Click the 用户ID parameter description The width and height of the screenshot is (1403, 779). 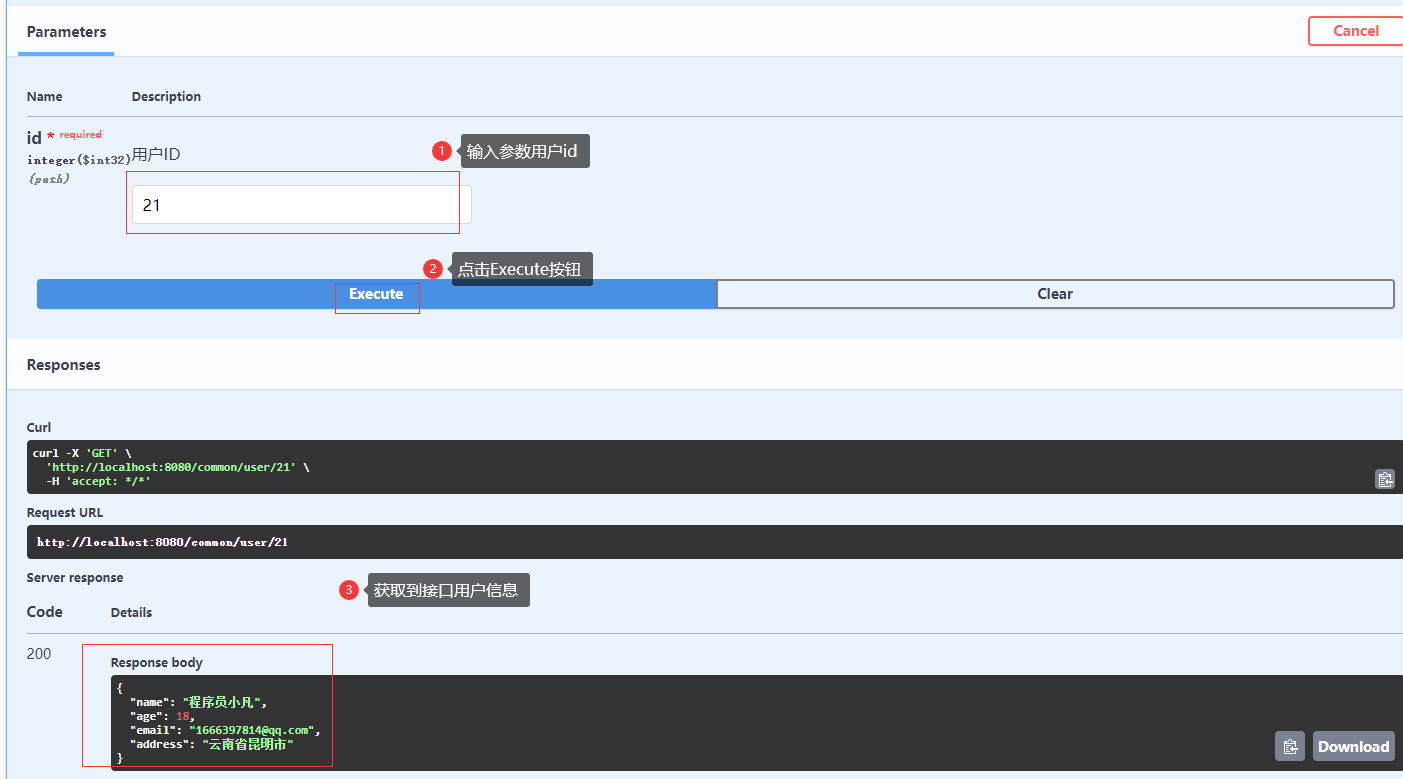pyautogui.click(x=156, y=154)
